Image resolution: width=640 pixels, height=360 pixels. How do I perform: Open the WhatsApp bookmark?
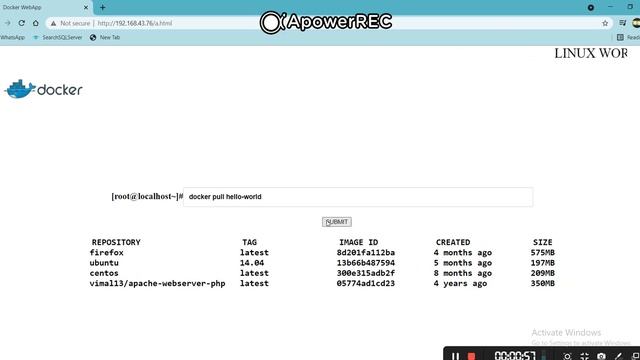click(x=12, y=37)
